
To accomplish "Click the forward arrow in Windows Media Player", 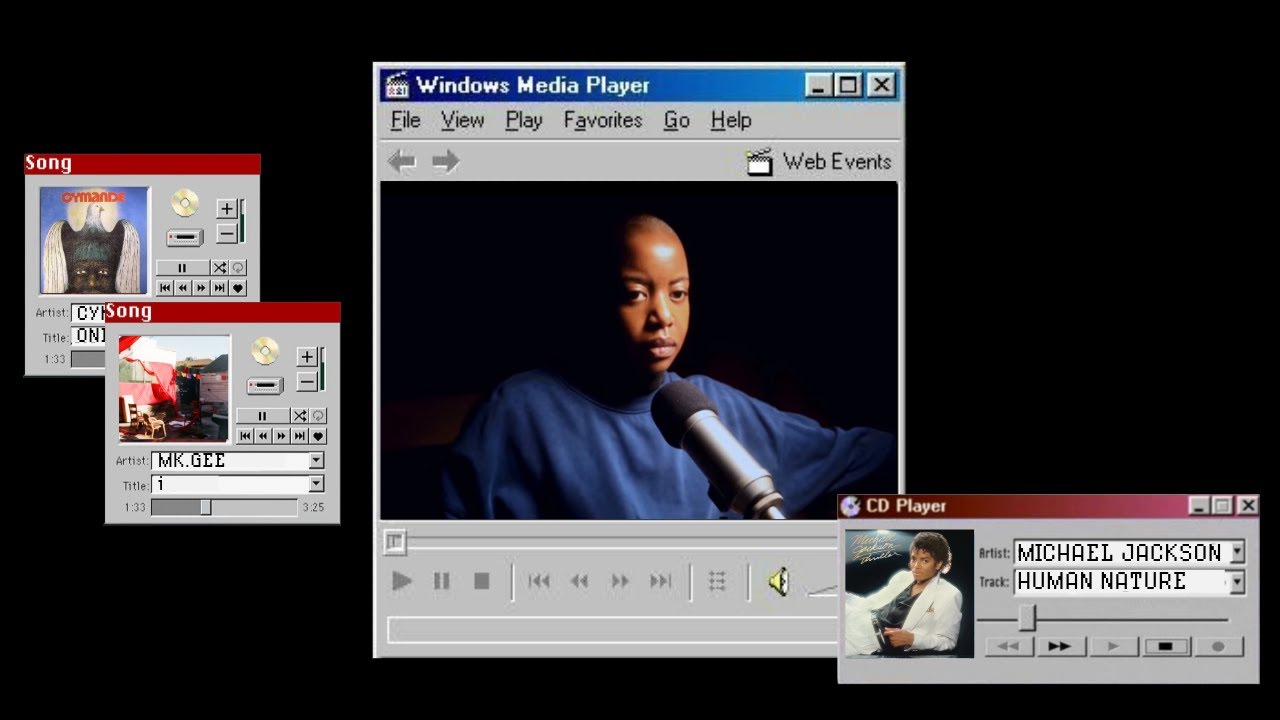I will click(445, 161).
